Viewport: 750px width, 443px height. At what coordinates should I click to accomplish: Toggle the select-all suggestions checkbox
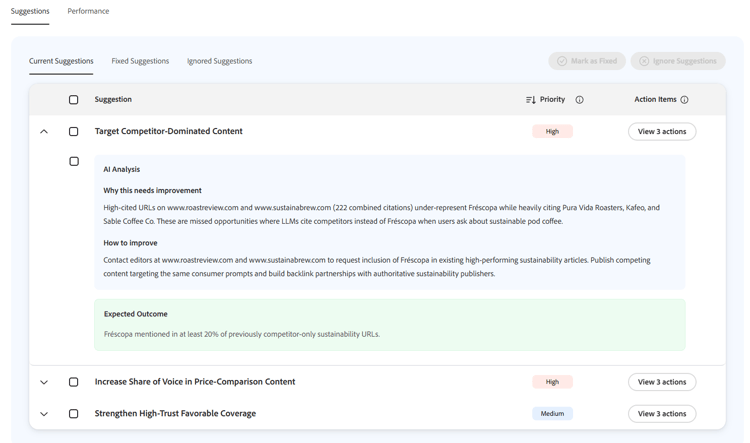tap(73, 100)
